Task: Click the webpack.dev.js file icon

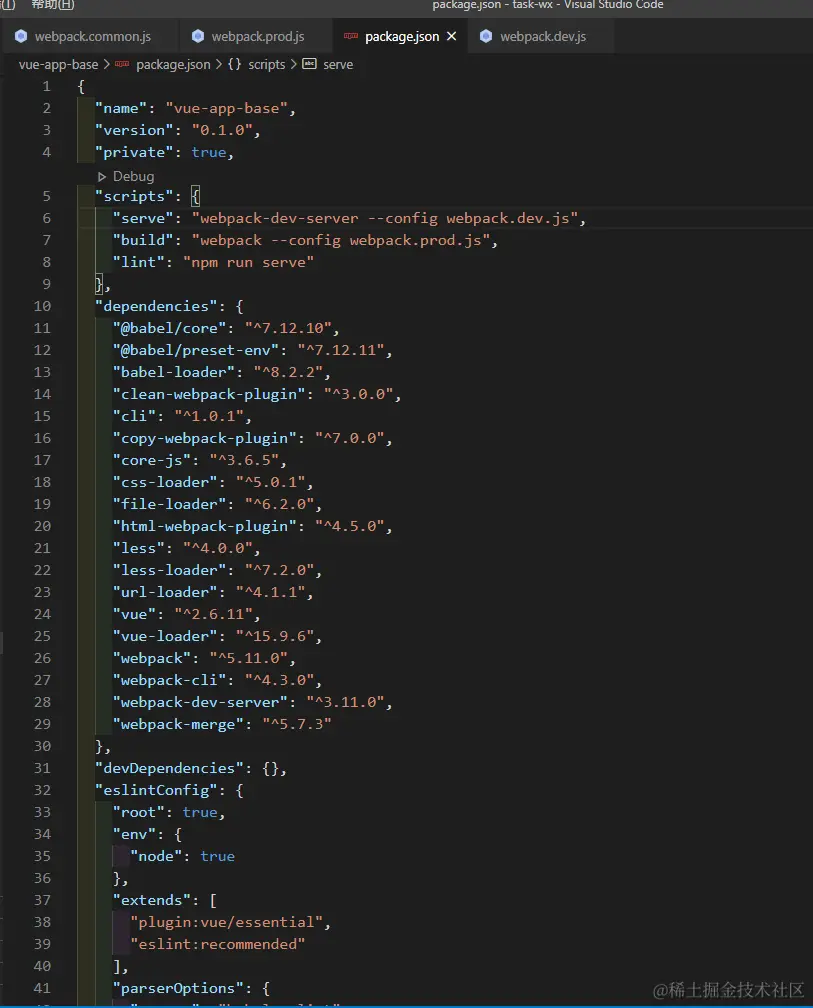Action: (486, 36)
